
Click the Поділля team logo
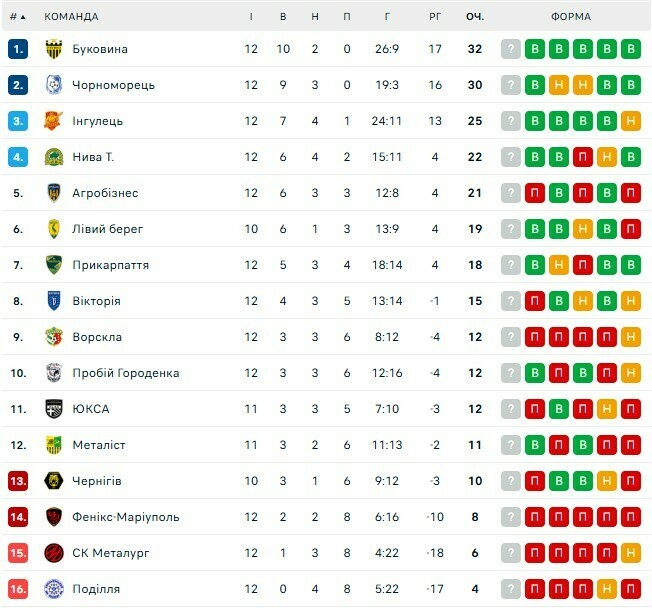[x=54, y=589]
